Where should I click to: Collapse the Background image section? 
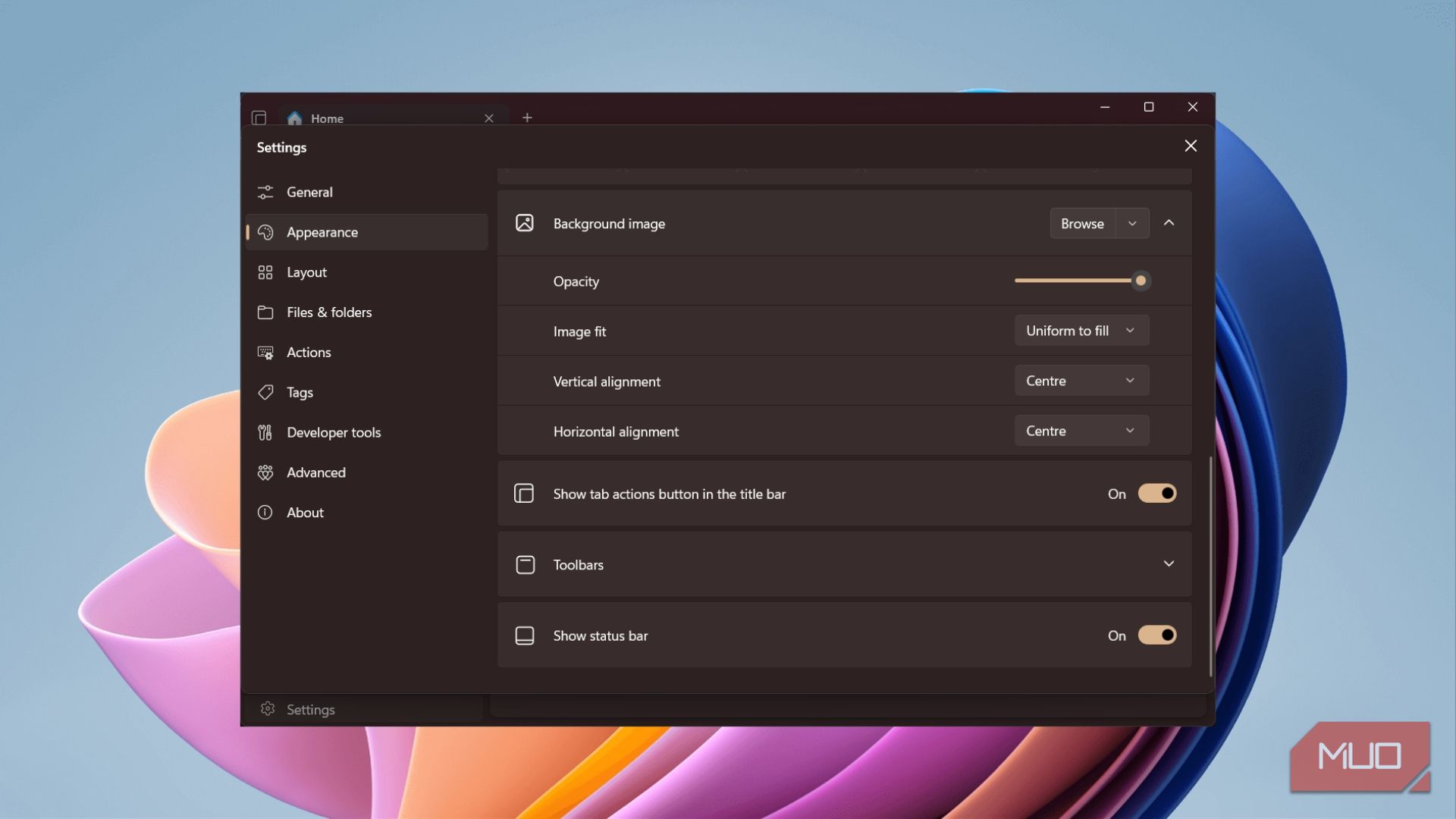1169,223
